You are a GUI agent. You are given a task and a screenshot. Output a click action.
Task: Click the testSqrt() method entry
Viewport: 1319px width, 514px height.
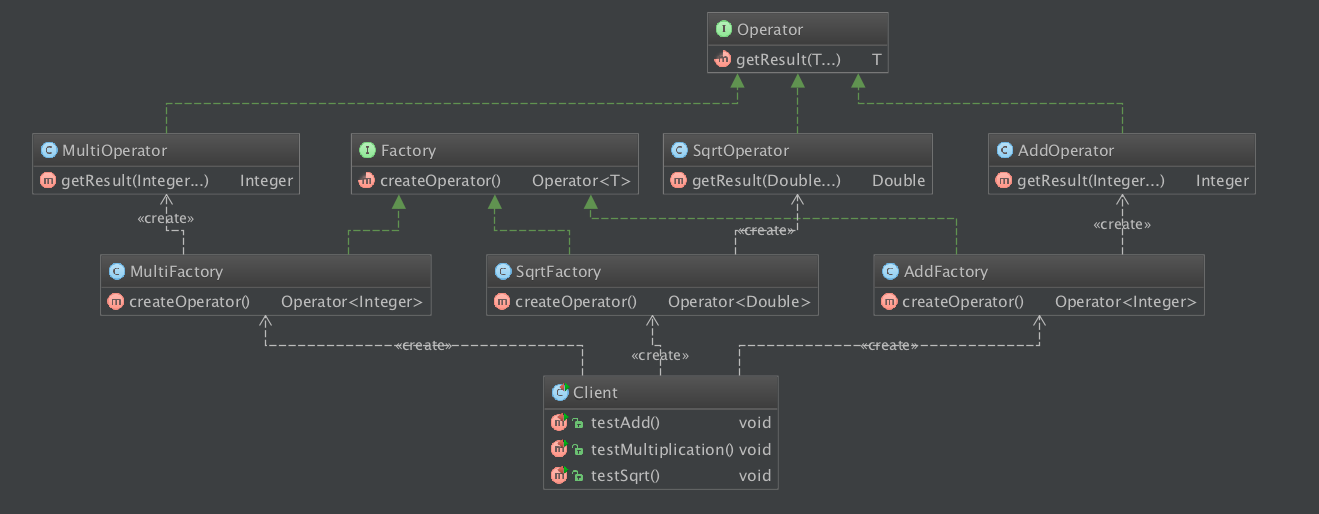coord(626,476)
